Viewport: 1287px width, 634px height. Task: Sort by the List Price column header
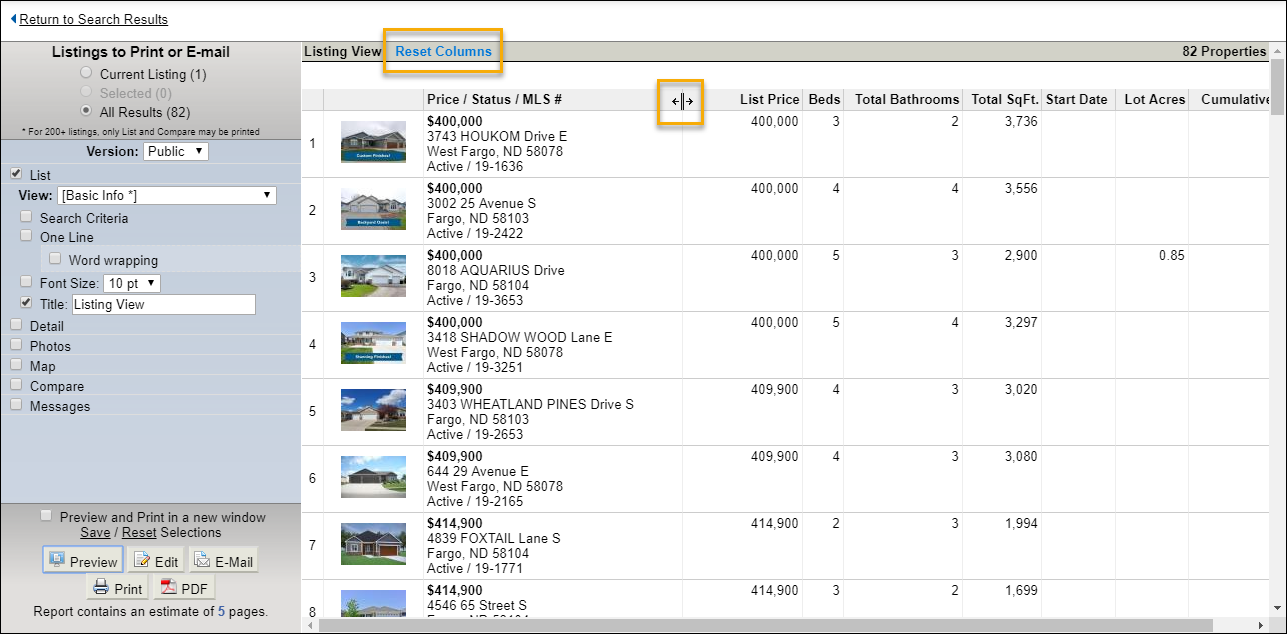click(x=769, y=99)
